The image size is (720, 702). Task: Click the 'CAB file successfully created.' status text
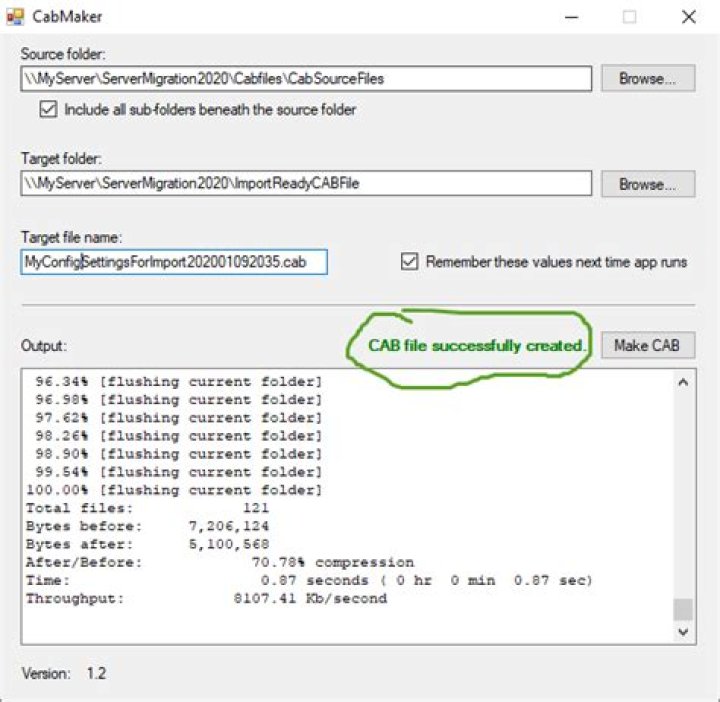(476, 345)
